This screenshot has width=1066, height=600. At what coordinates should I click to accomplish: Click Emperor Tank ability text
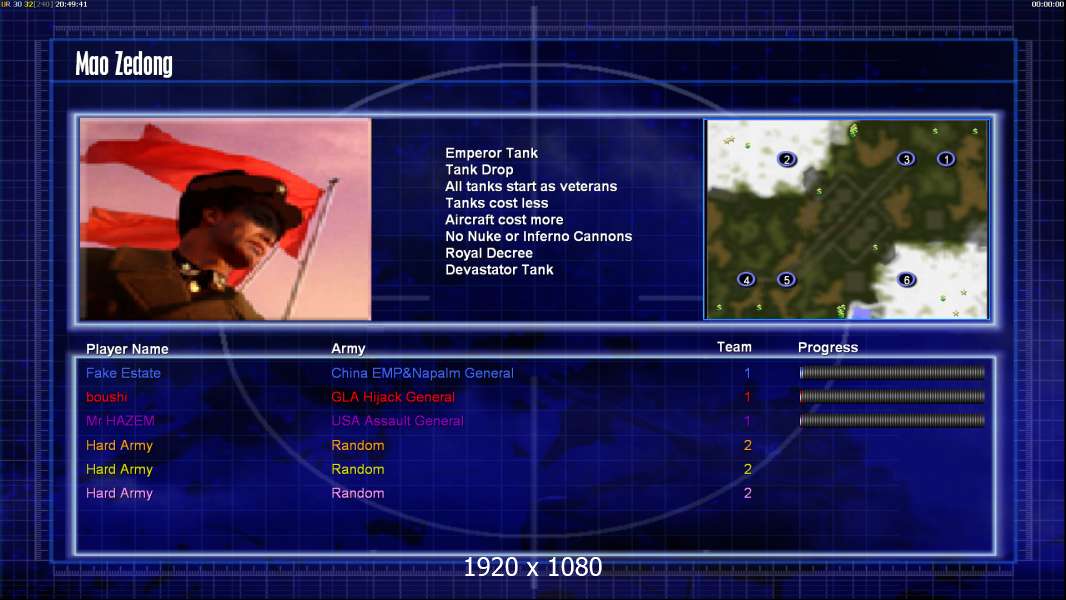click(492, 153)
